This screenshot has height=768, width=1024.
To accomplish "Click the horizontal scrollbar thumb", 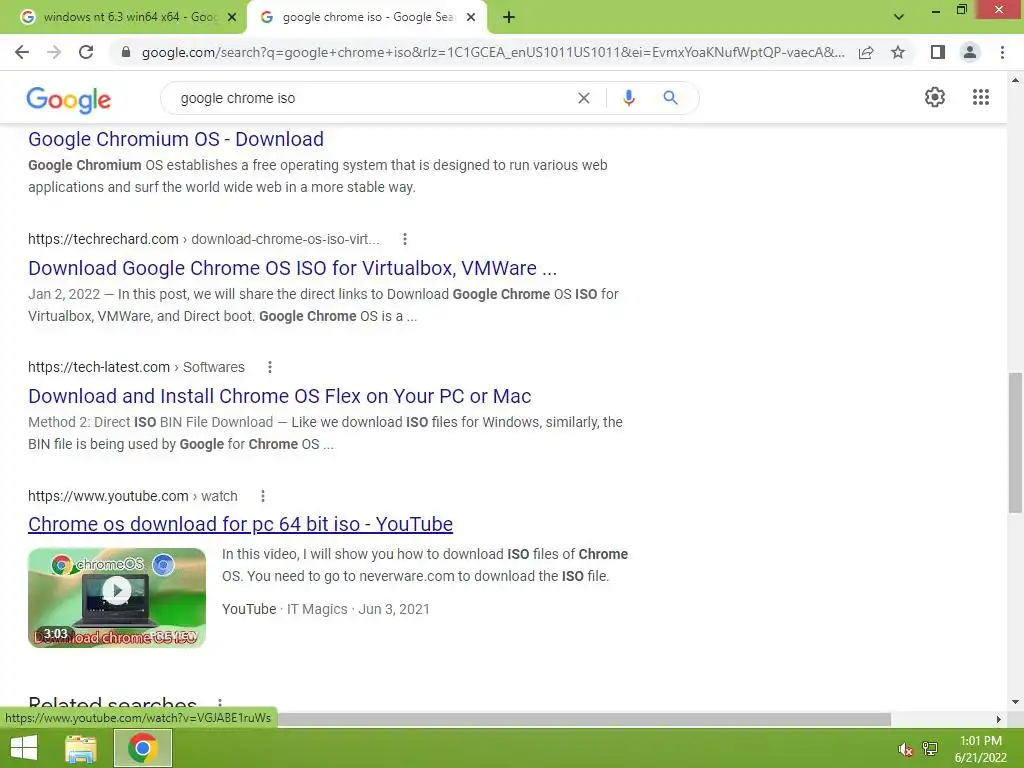I will (584, 719).
